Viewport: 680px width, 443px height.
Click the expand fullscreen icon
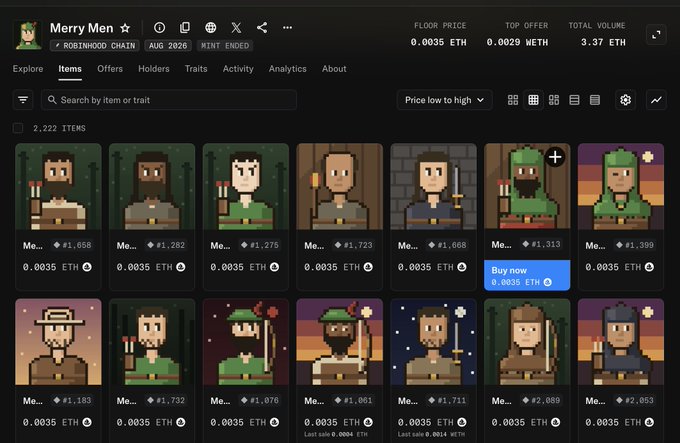click(x=656, y=35)
